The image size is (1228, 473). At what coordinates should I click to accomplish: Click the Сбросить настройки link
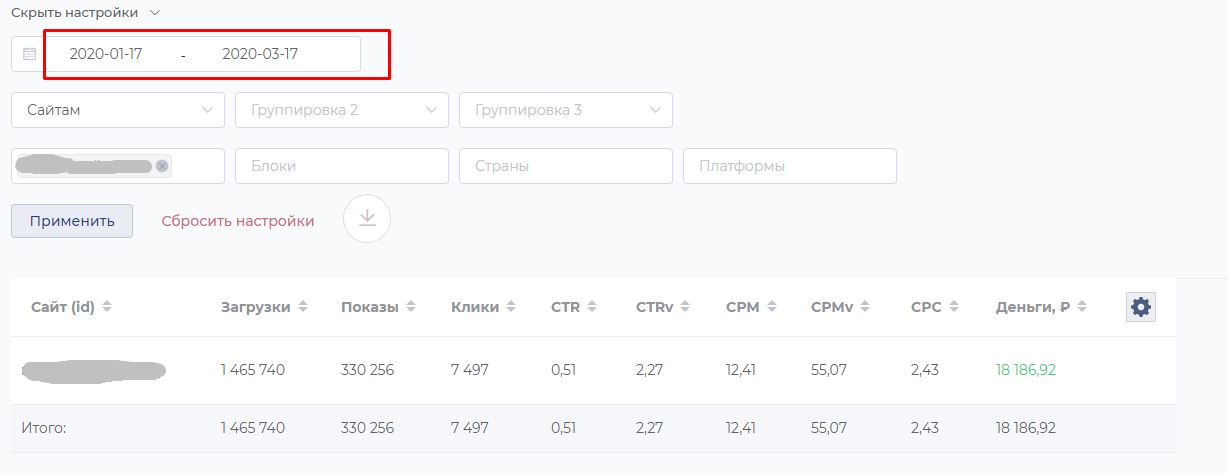(238, 221)
